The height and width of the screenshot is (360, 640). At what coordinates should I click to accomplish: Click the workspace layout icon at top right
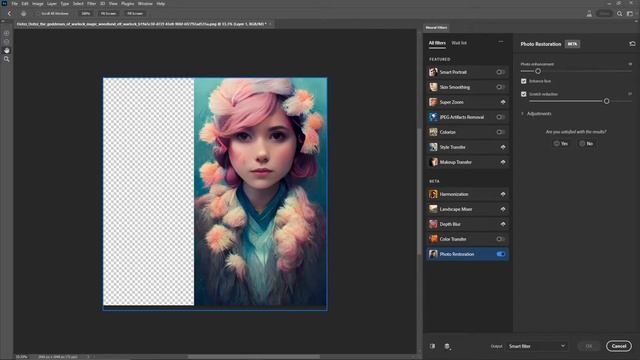click(630, 13)
